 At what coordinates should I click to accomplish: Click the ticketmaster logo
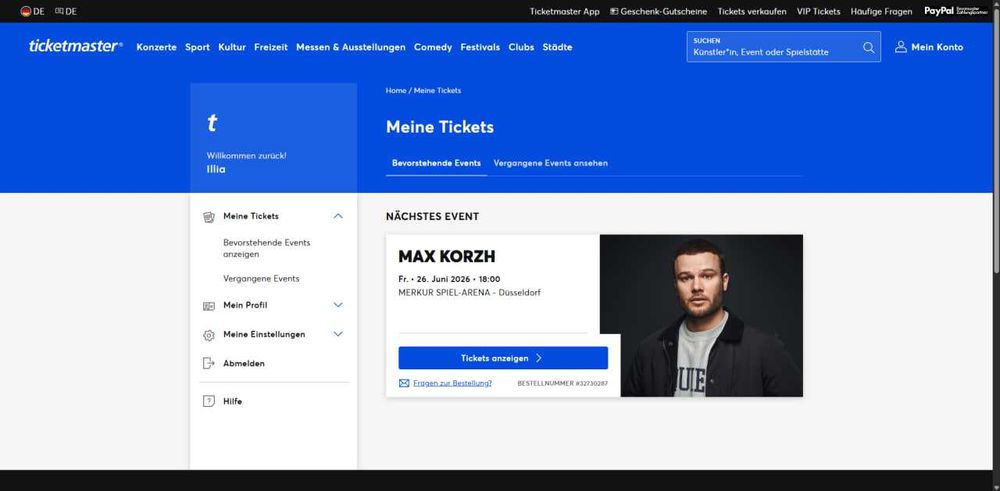[x=75, y=47]
